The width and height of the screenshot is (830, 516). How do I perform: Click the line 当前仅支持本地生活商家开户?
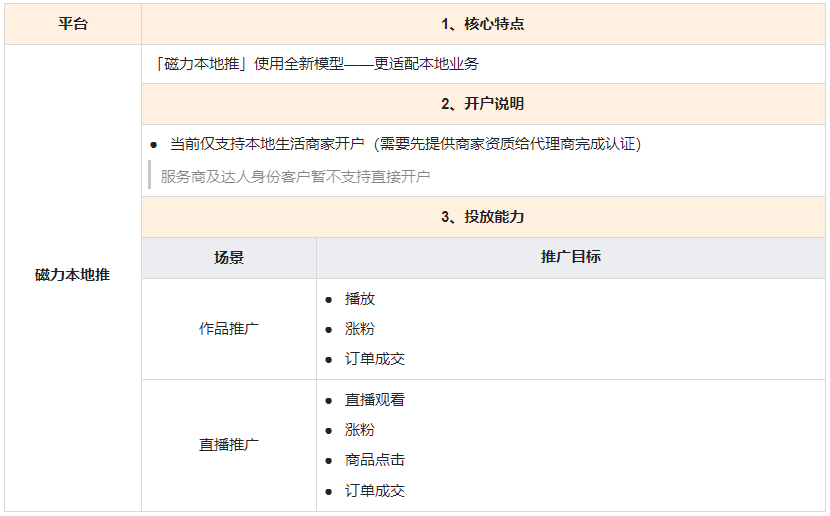(405, 144)
